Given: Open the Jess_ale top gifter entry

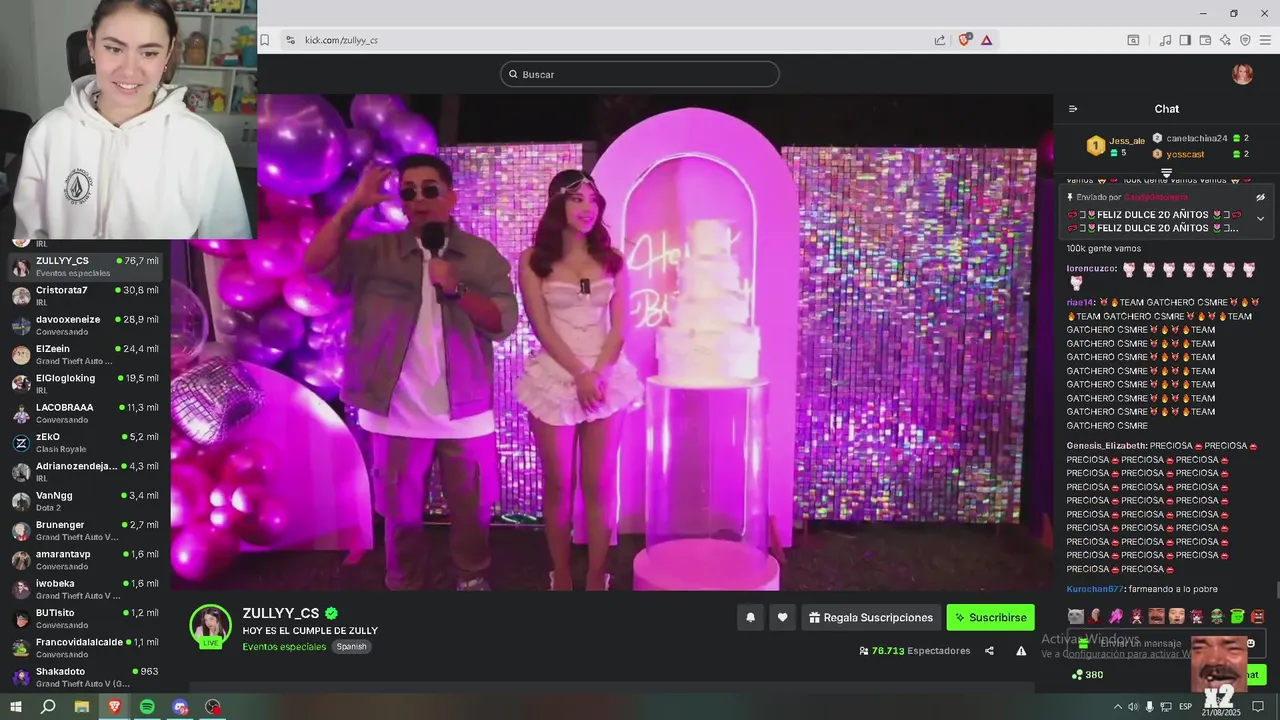Looking at the screenshot, I should (x=1116, y=146).
